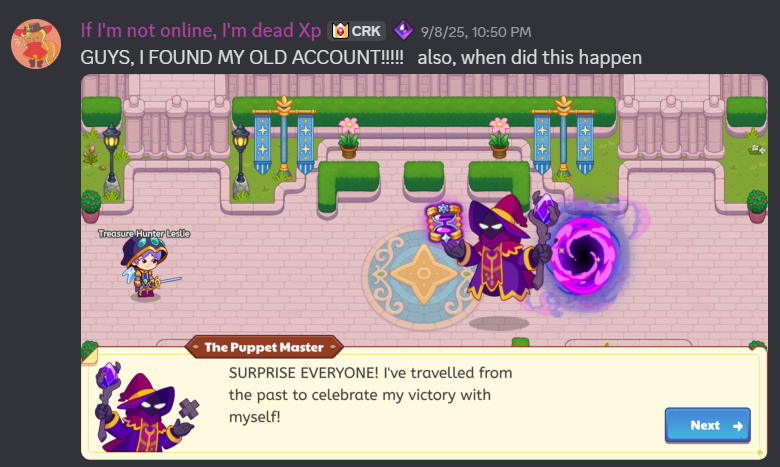Viewport: 780px width, 467px height.
Task: Open profile of 'If I'm not online' username
Action: click(x=200, y=31)
